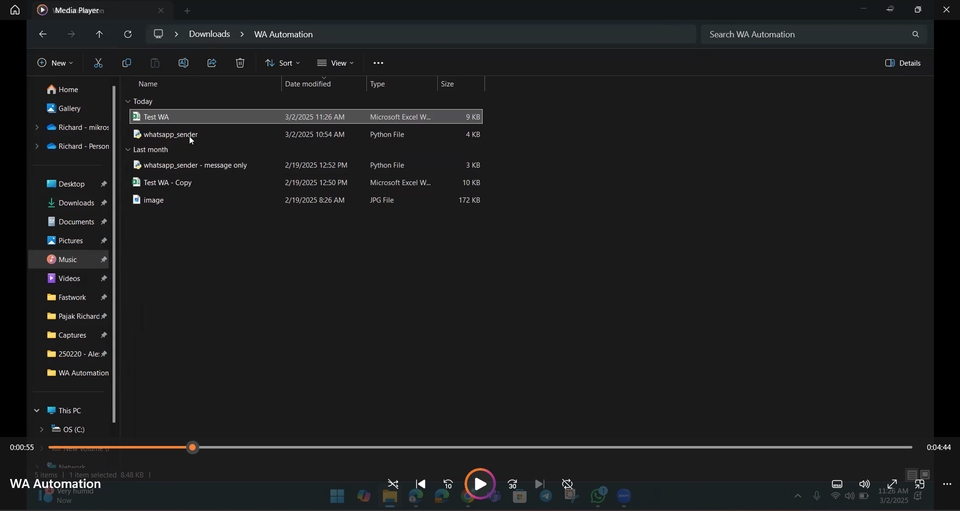Collapse the This PC tree node
Image resolution: width=960 pixels, height=511 pixels.
[x=37, y=411]
